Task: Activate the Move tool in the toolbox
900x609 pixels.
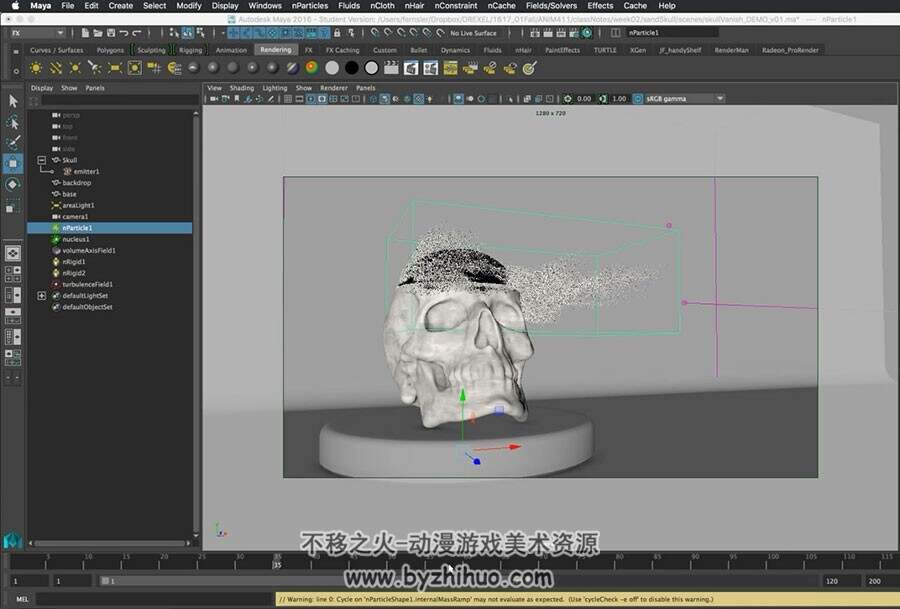Action: 13,164
